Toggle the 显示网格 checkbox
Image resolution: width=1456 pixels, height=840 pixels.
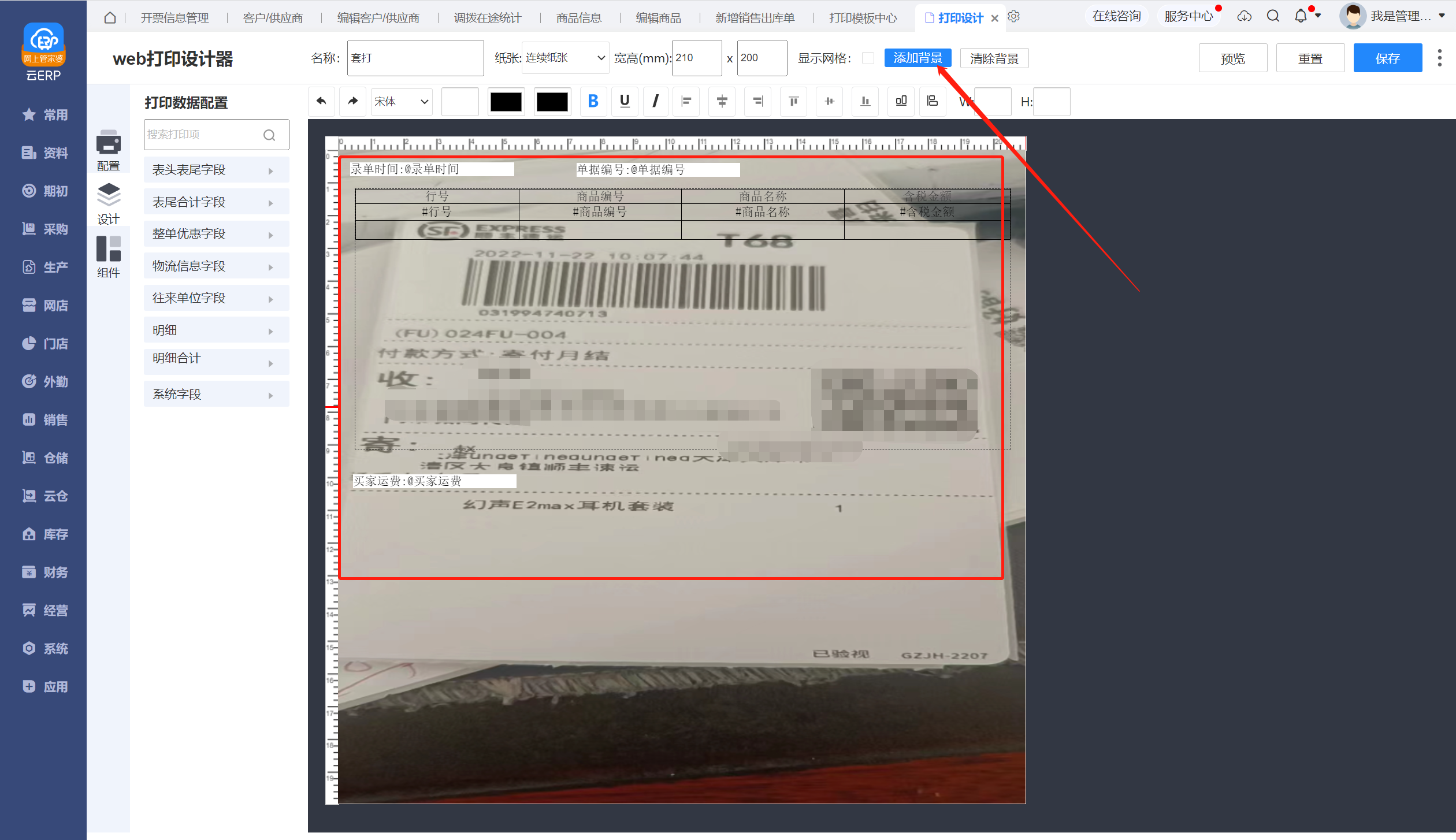click(x=868, y=58)
